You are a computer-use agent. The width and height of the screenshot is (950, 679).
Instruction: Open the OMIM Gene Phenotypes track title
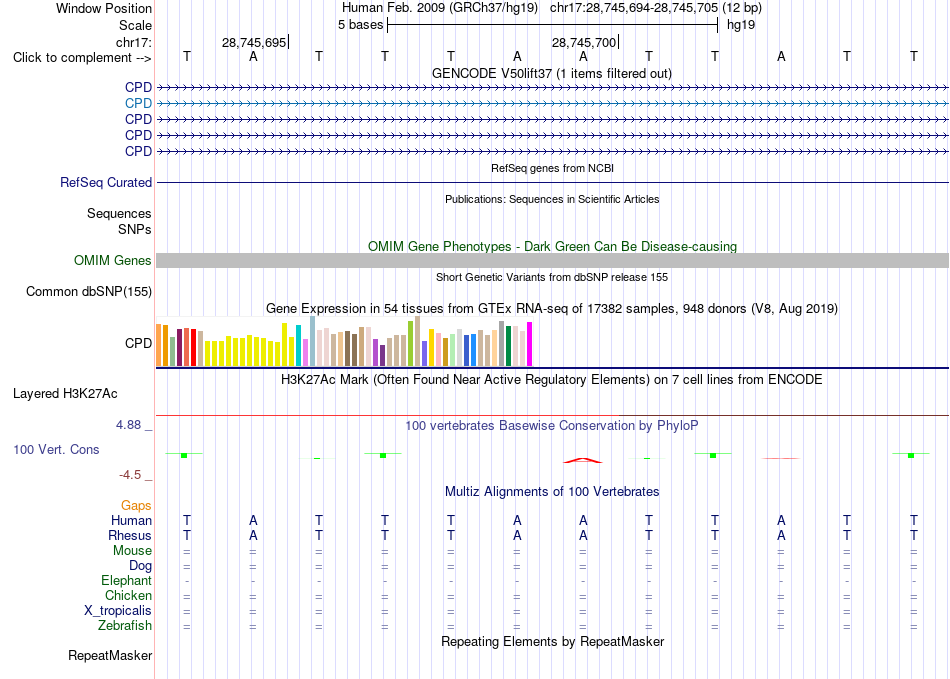552,247
